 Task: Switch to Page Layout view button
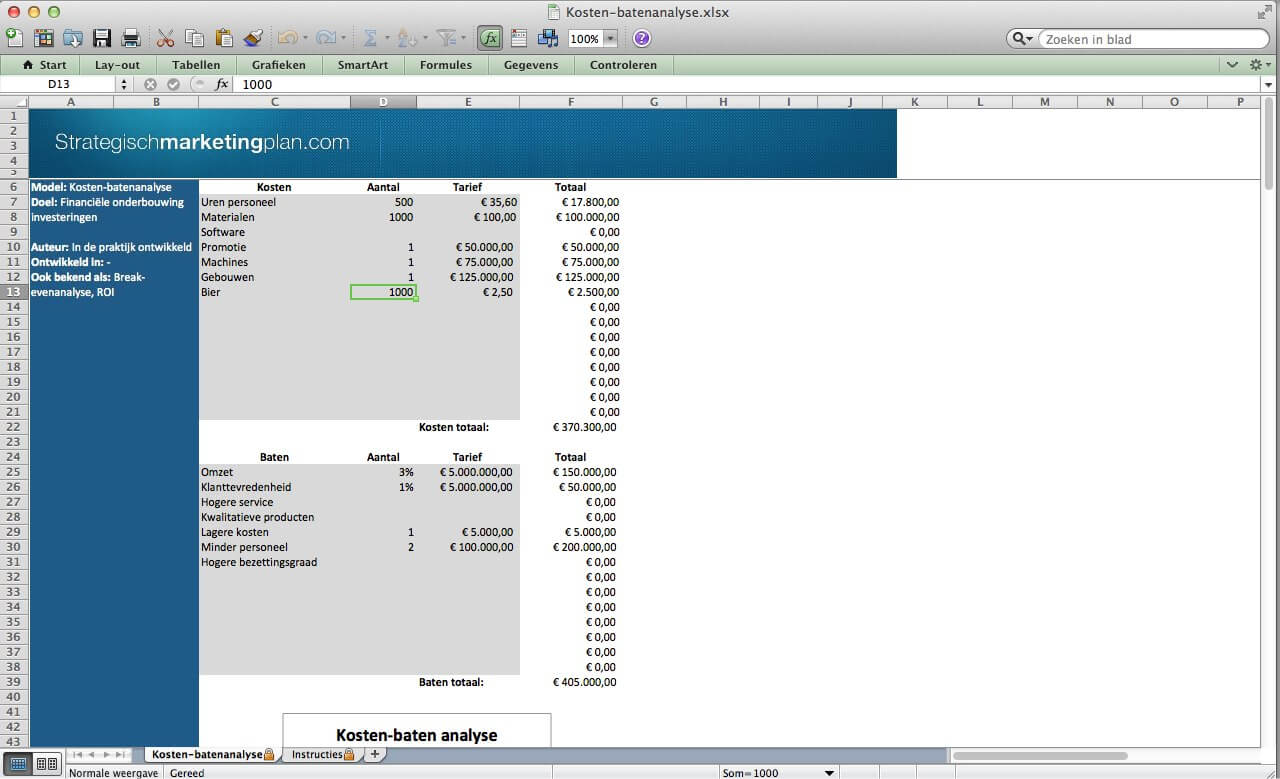click(x=47, y=764)
